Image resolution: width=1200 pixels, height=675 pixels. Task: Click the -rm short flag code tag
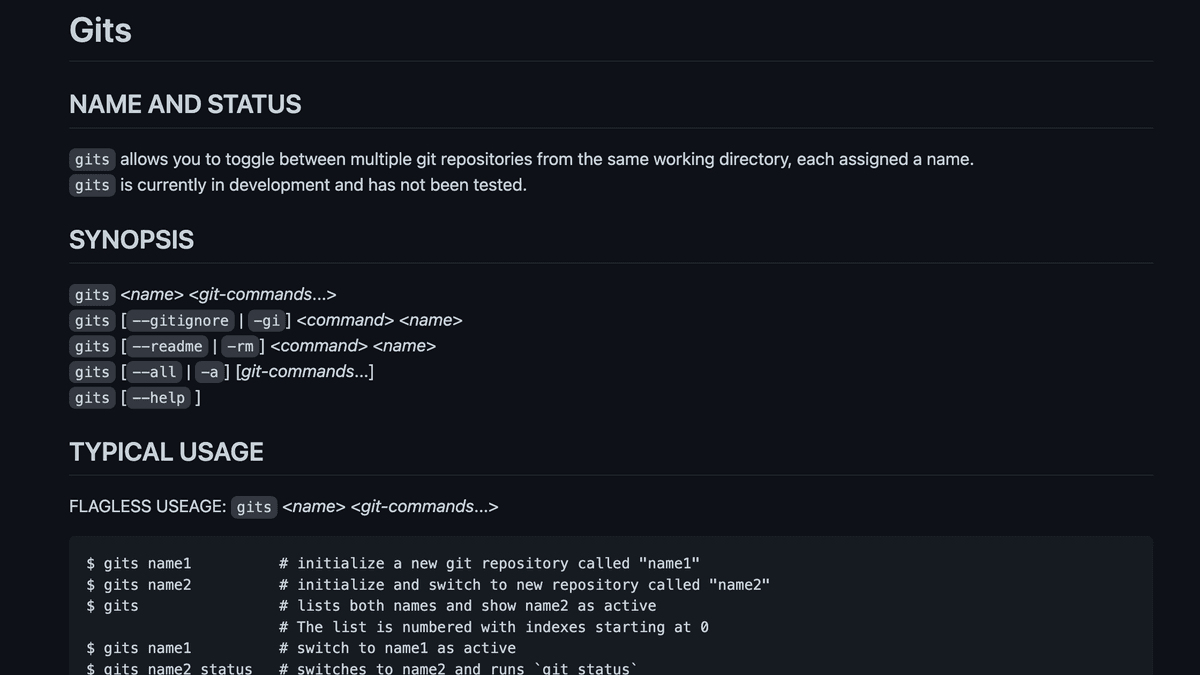point(240,346)
